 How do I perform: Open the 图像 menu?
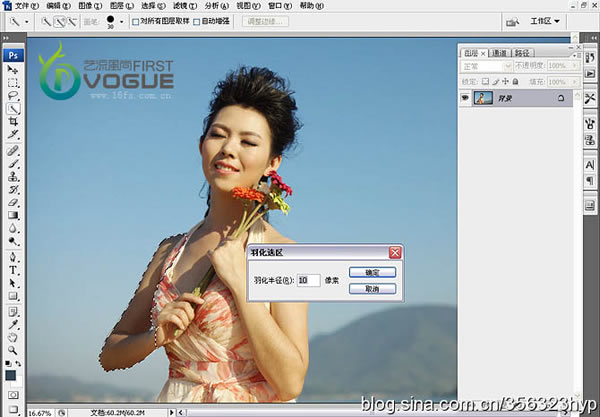click(x=90, y=6)
